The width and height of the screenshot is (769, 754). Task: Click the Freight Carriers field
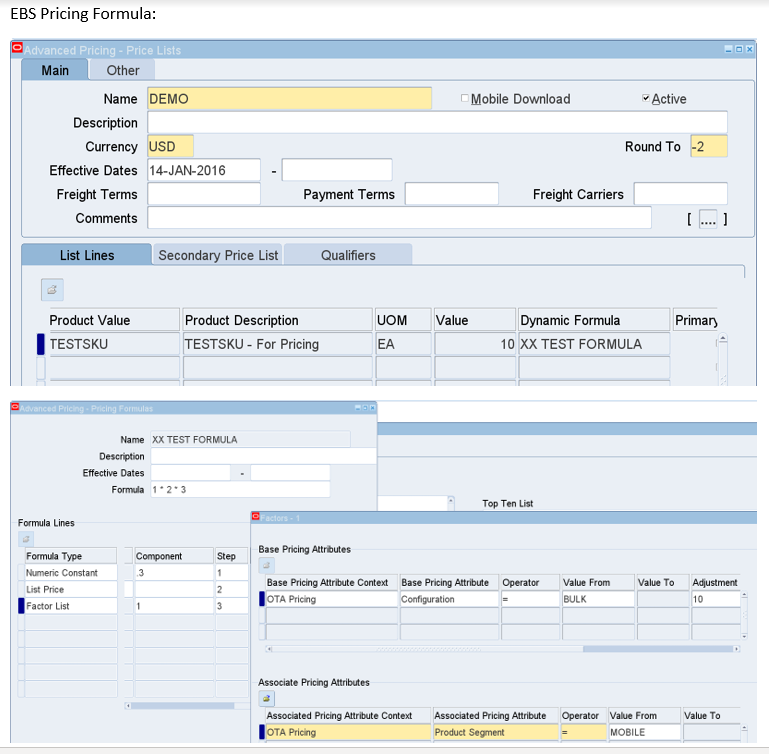click(680, 194)
